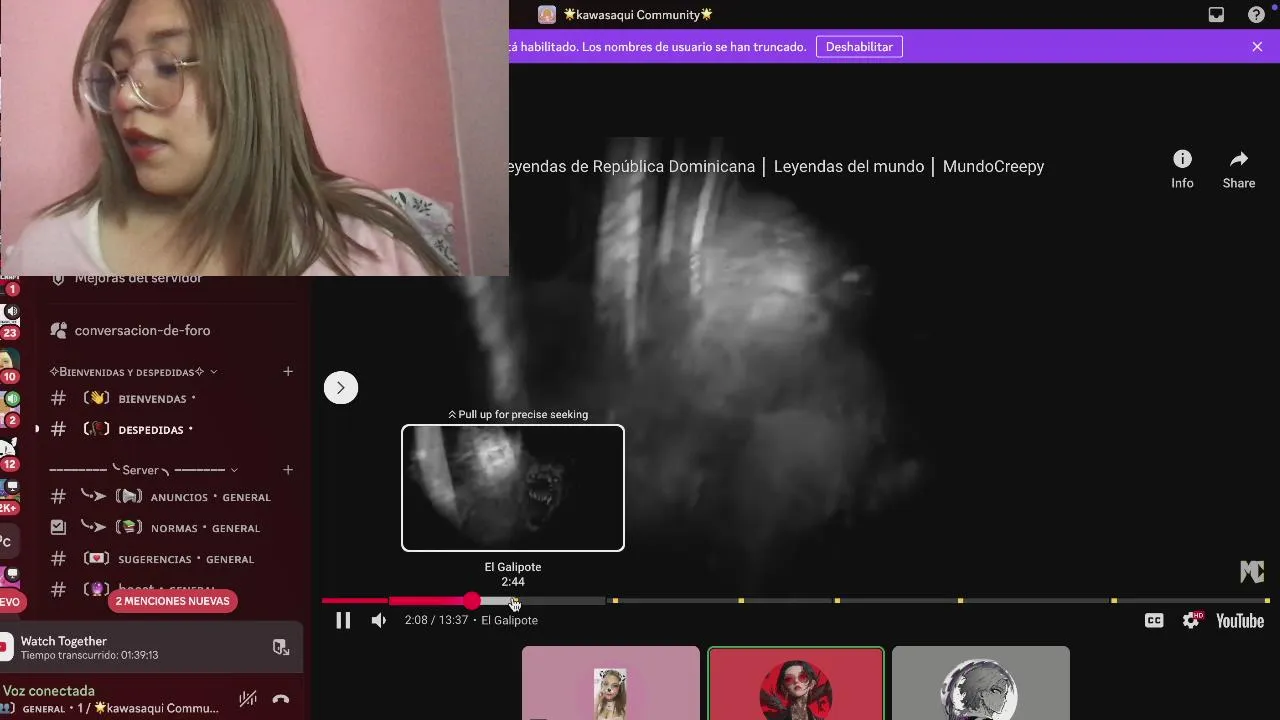Toggle closed captions CC
This screenshot has height=720, width=1280.
[x=1153, y=621]
